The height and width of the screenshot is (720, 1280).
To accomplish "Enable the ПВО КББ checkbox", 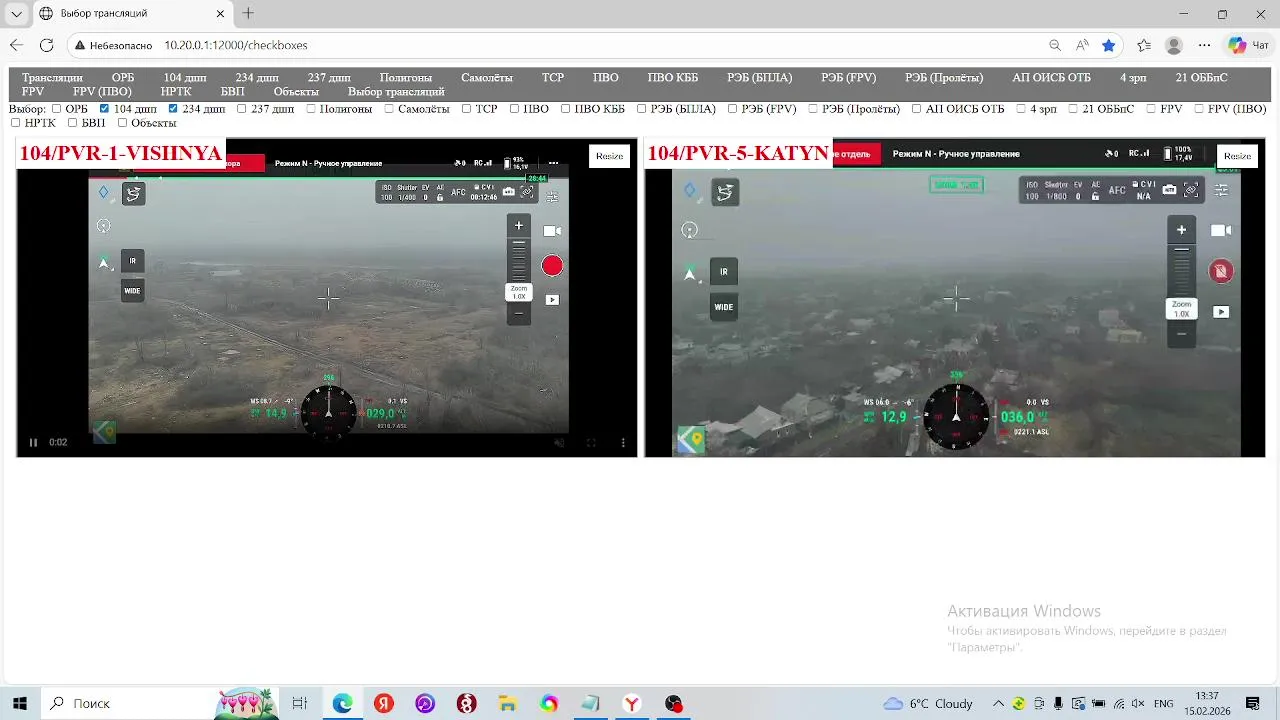I will pos(565,109).
